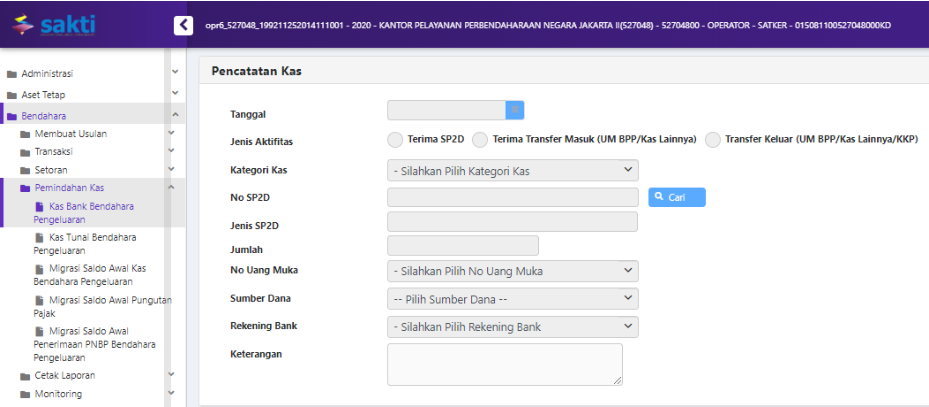Open the Setoran menu item

pyautogui.click(x=51, y=170)
